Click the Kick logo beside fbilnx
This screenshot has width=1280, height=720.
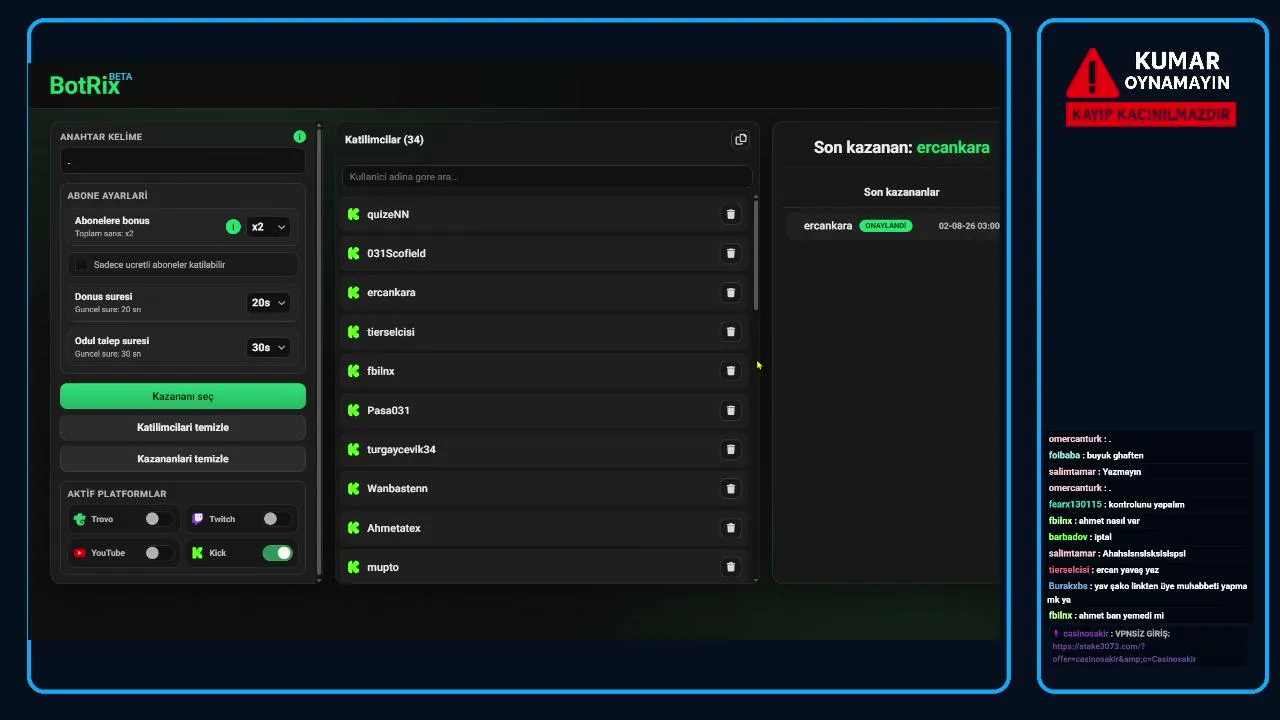(x=353, y=371)
